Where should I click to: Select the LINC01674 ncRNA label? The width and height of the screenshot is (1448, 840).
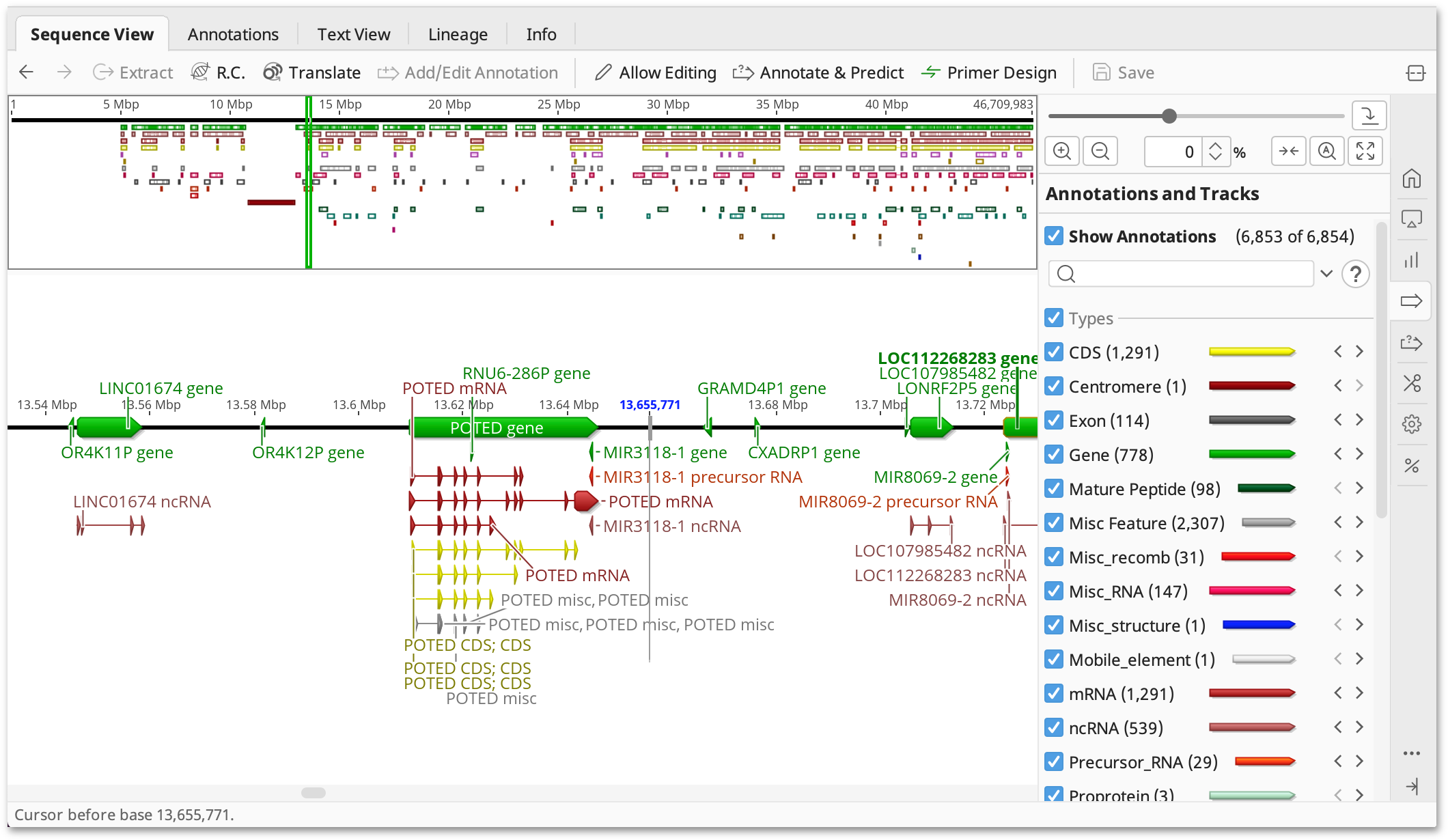tap(142, 502)
